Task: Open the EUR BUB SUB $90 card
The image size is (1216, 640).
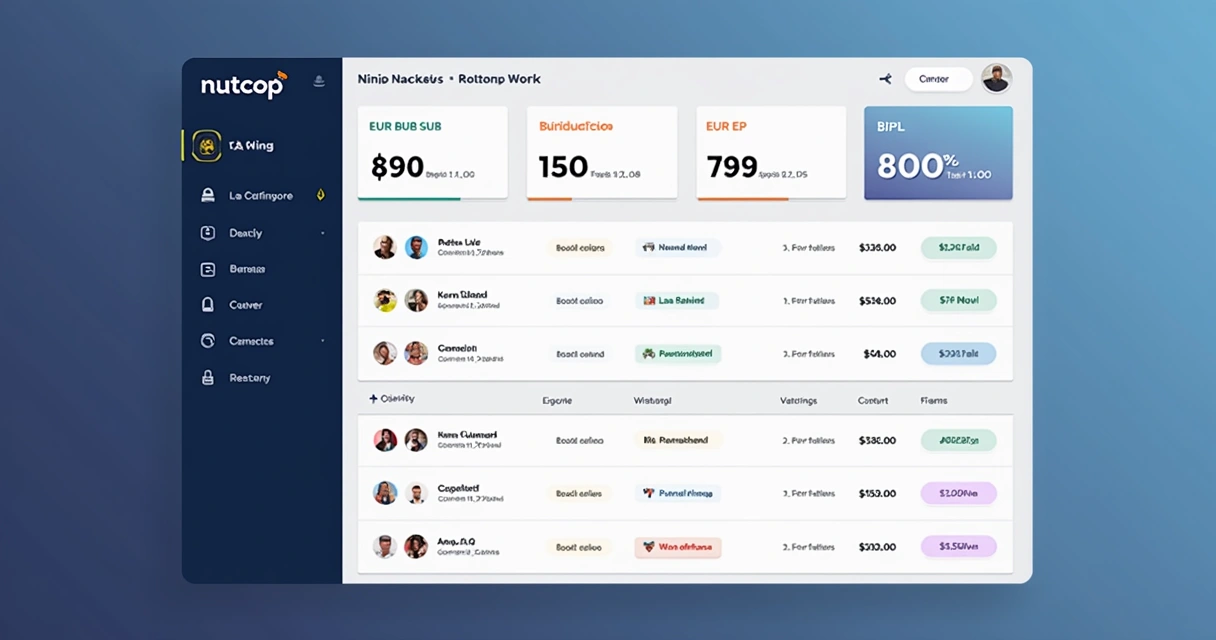Action: (432, 153)
